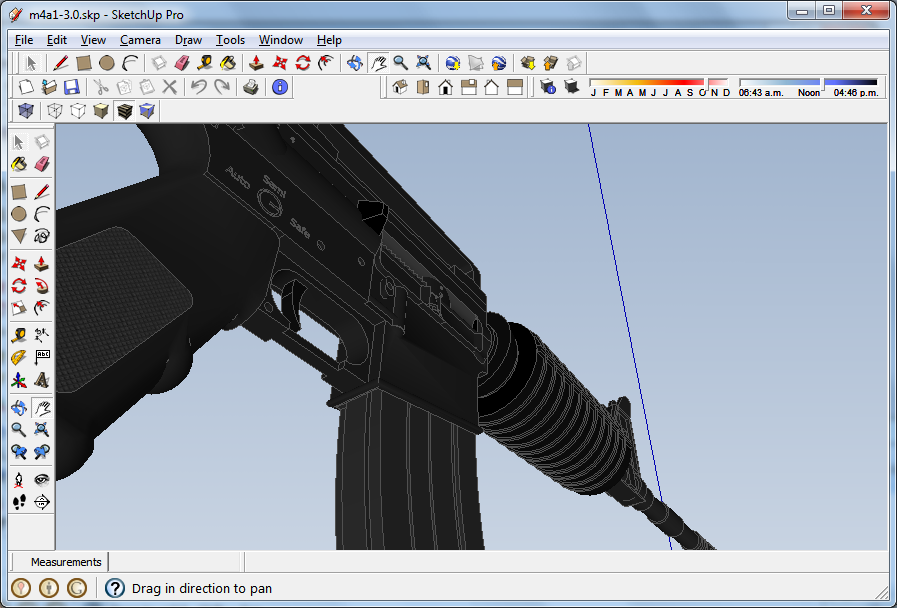Select the Dimension tool

coord(42,335)
